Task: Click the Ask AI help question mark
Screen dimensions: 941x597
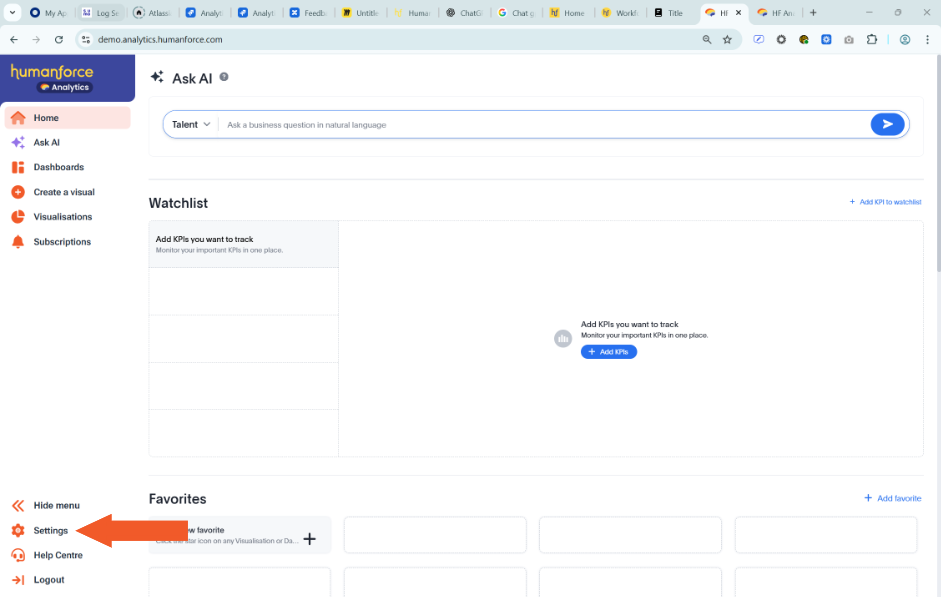Action: click(224, 77)
